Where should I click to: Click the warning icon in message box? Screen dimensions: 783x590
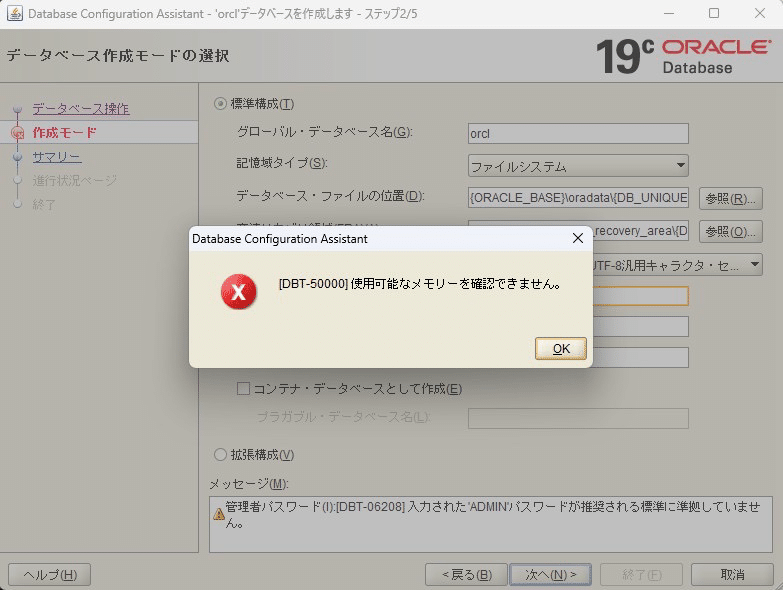pyautogui.click(x=218, y=514)
